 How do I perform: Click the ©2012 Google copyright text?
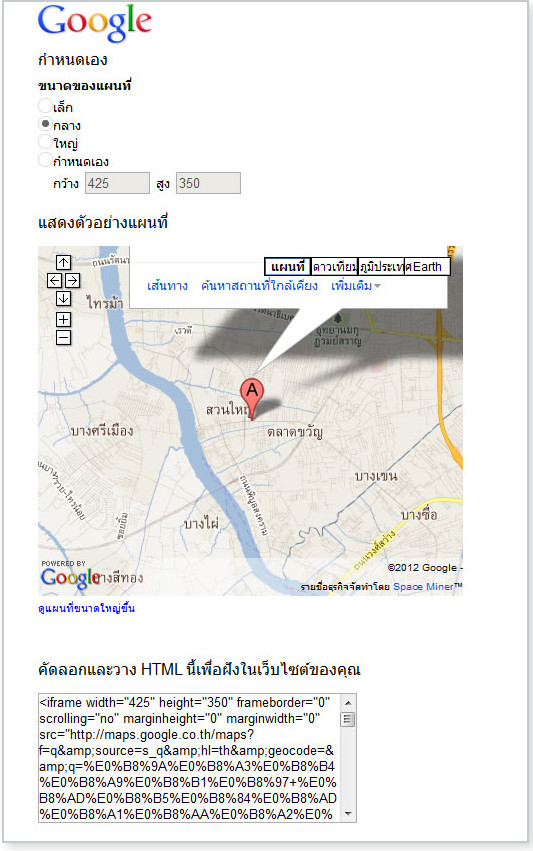[x=423, y=568]
